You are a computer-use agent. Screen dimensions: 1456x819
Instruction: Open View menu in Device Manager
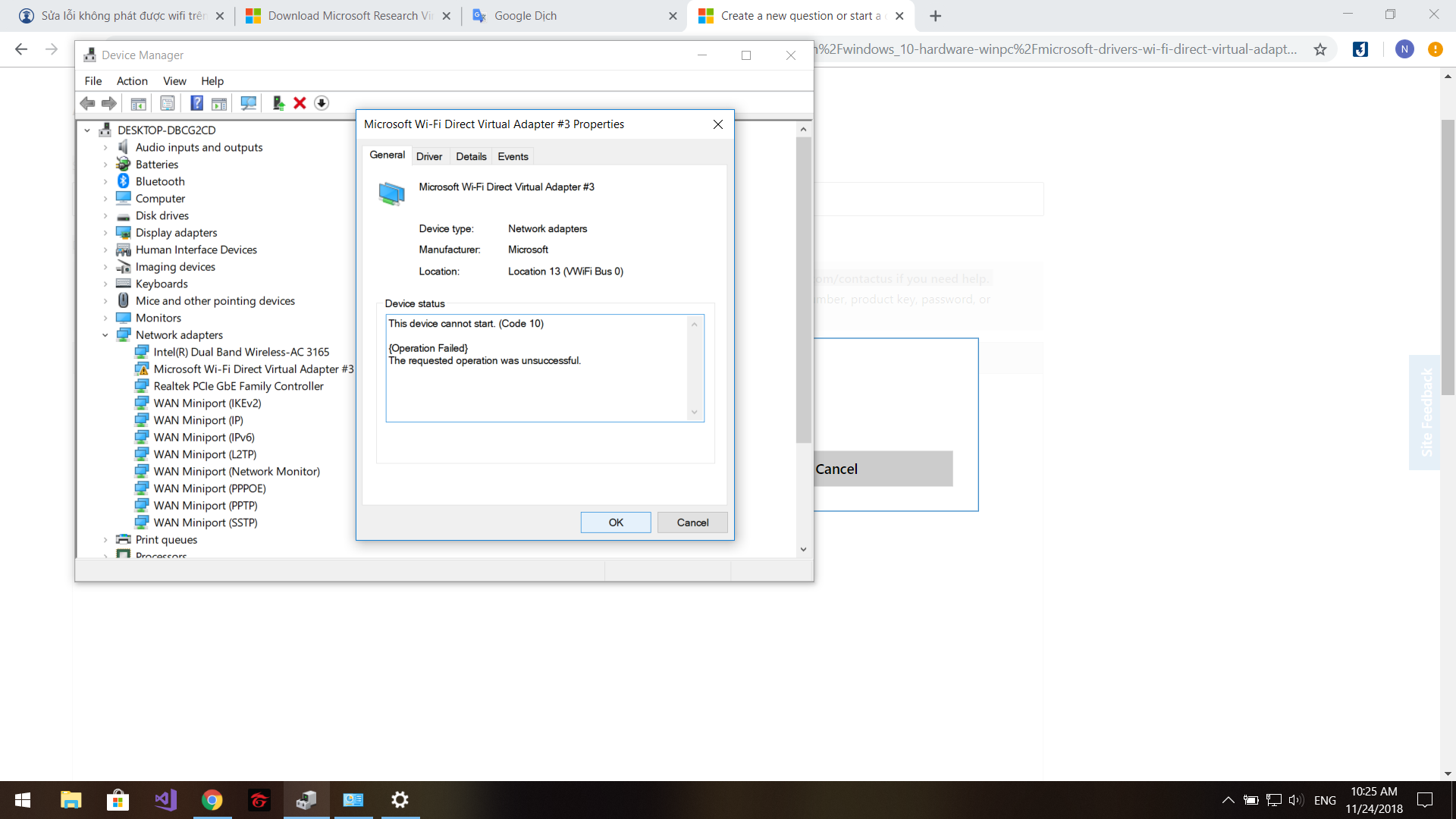pyautogui.click(x=174, y=81)
